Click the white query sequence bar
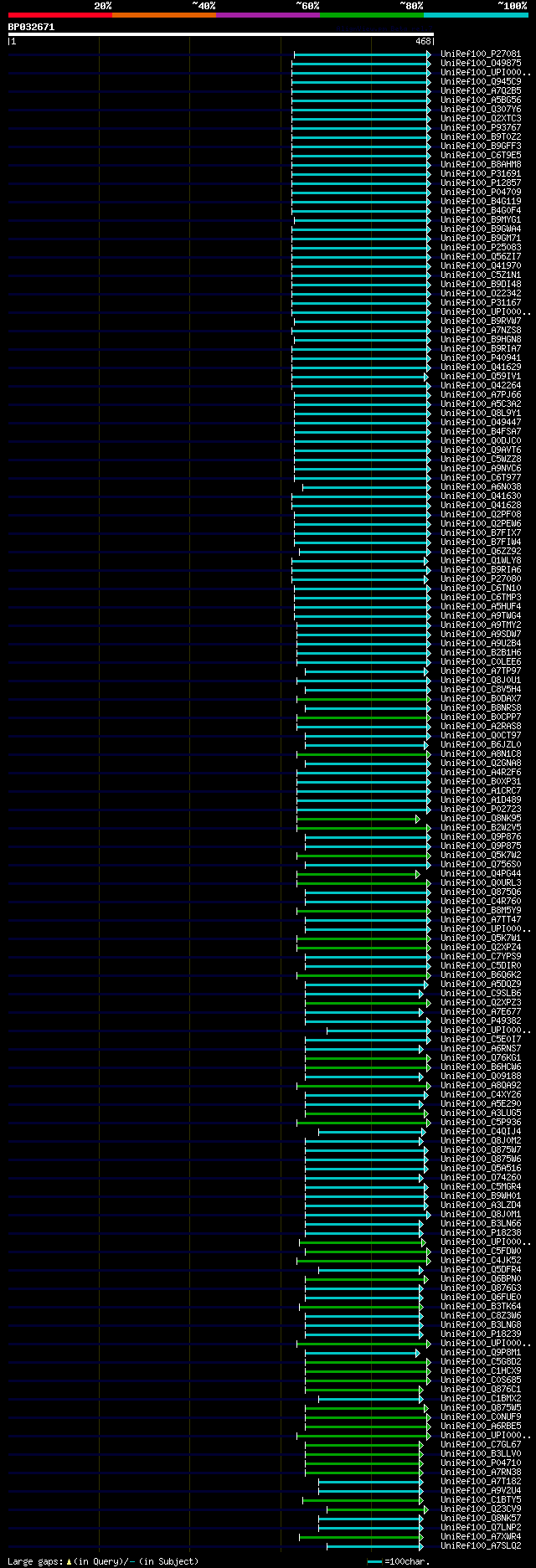536x1568 pixels. click(x=221, y=34)
